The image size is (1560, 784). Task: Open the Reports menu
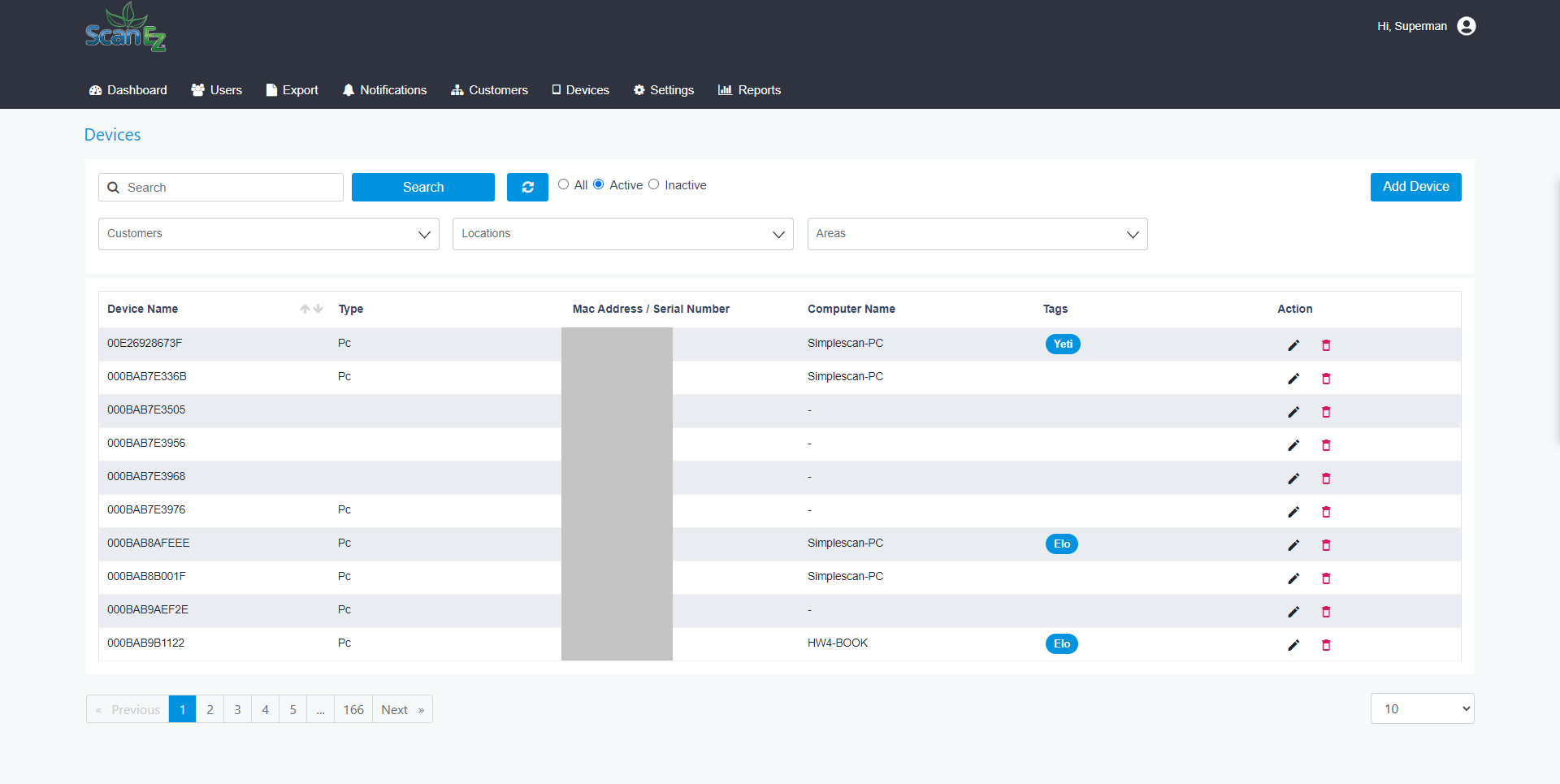click(x=749, y=90)
